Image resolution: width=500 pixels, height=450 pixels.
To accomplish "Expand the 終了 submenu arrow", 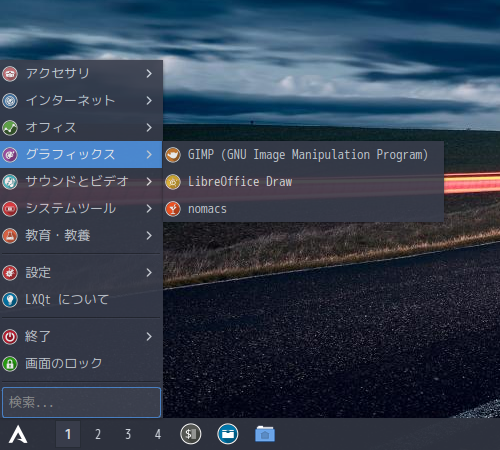I will (149, 337).
